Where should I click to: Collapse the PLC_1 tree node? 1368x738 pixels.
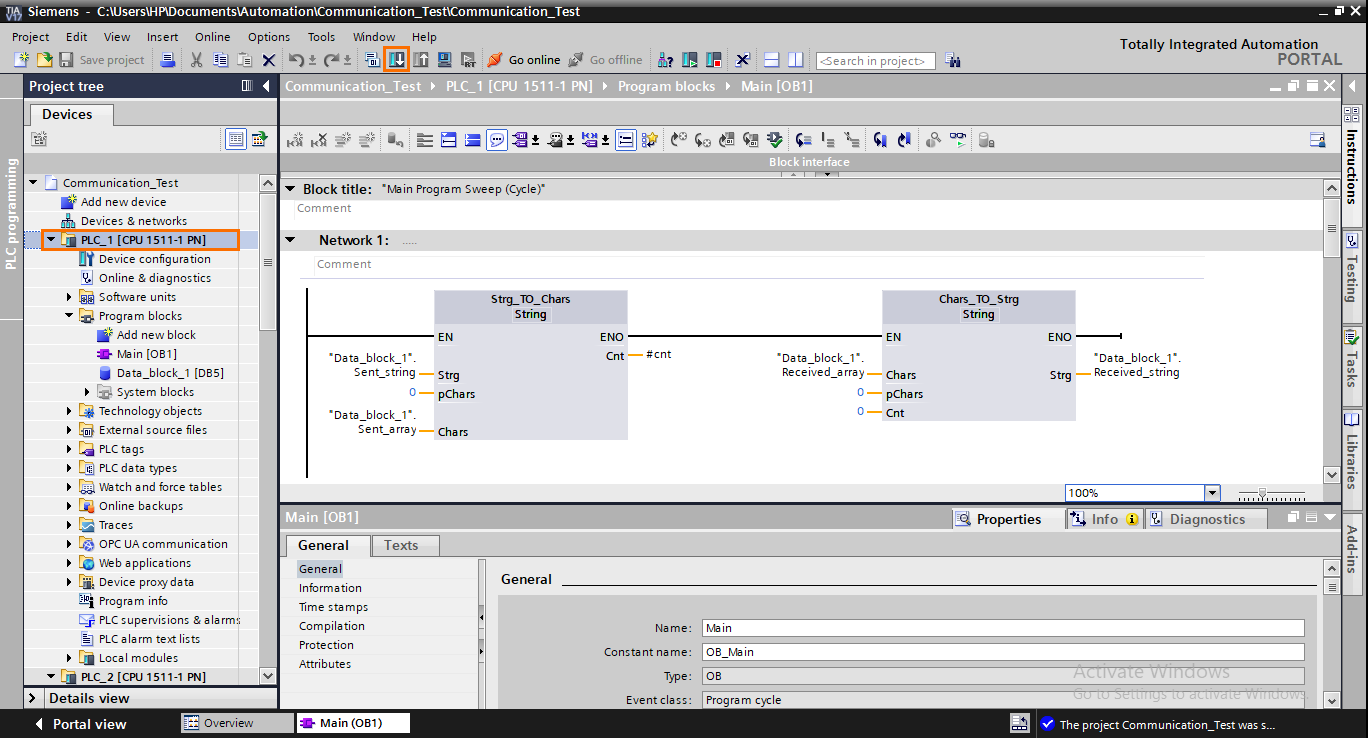click(50, 240)
